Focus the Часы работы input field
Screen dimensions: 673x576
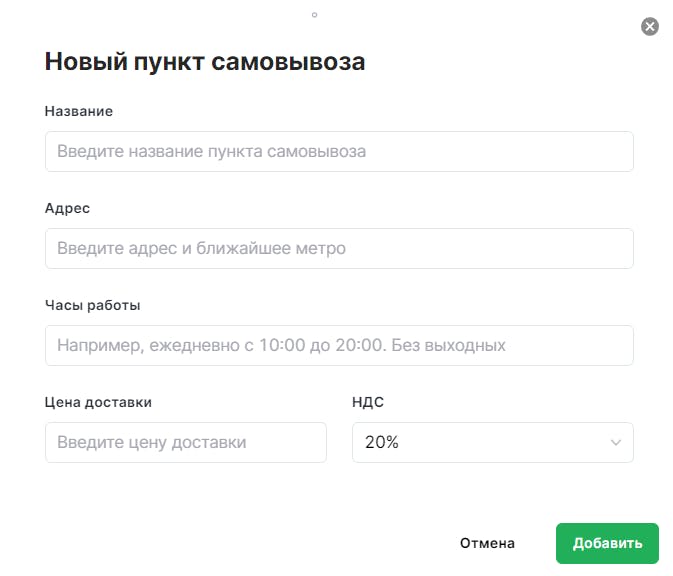339,346
